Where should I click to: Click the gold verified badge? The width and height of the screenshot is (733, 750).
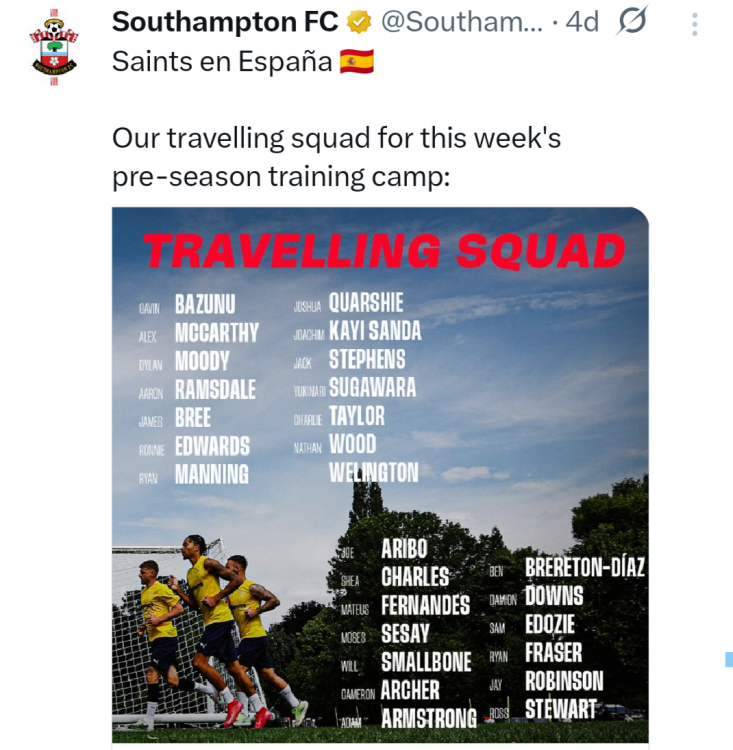click(x=358, y=22)
